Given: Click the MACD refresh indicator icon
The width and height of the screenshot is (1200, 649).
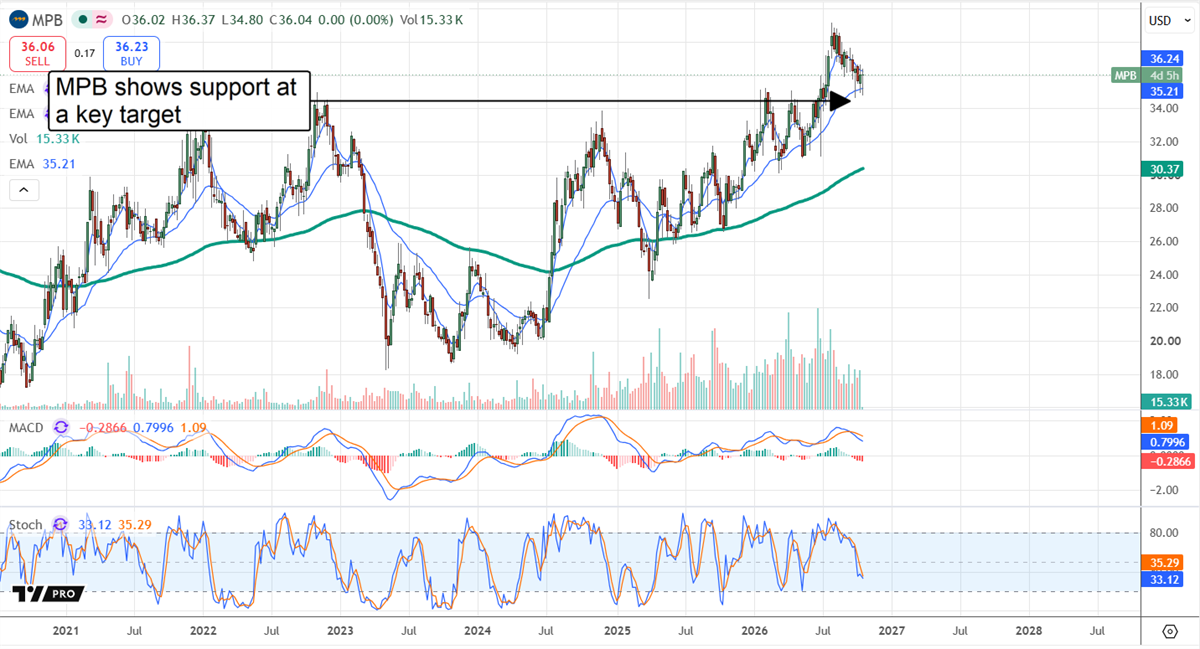Looking at the screenshot, I should tap(61, 426).
